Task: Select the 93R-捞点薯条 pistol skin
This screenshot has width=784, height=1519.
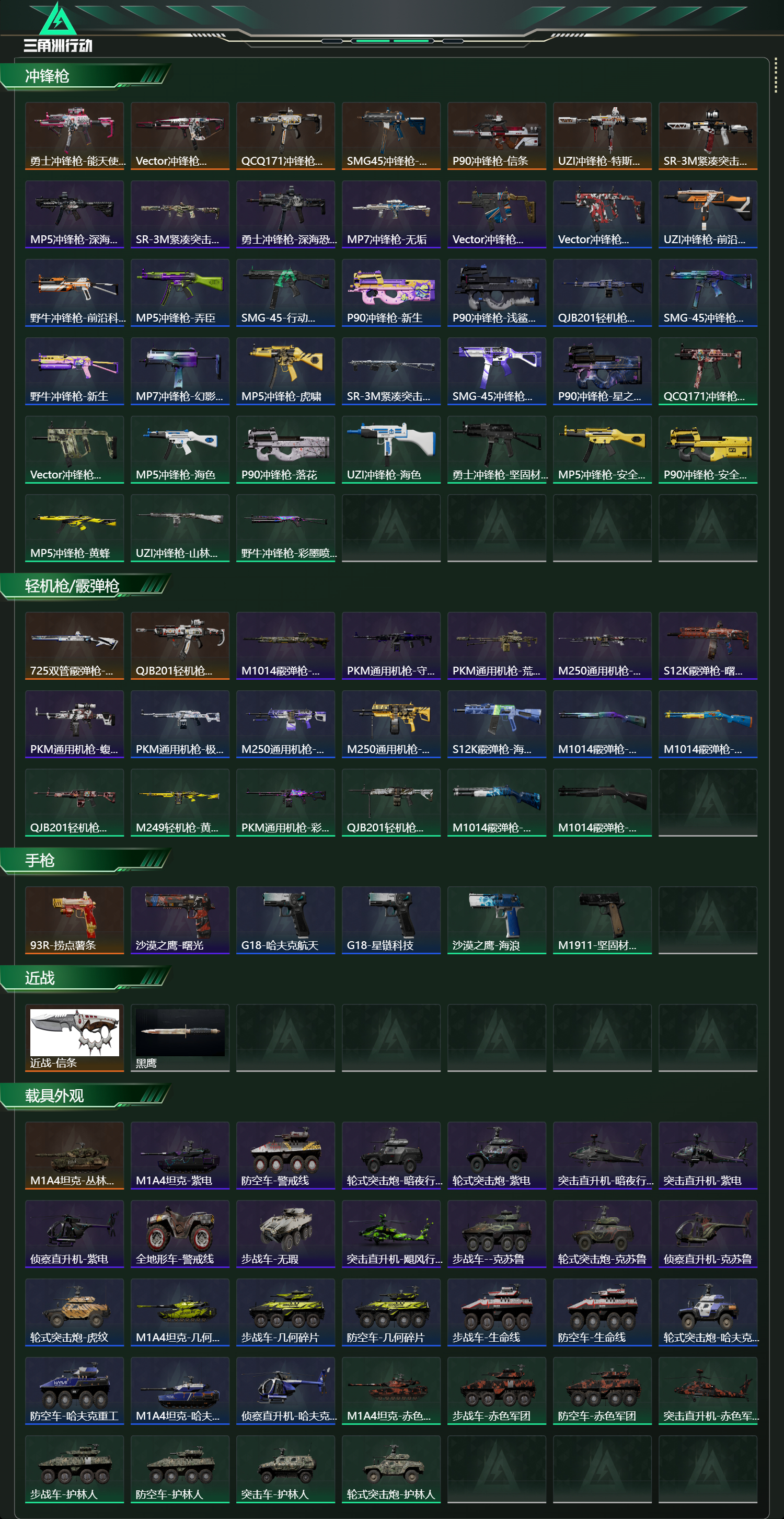Action: (x=74, y=920)
